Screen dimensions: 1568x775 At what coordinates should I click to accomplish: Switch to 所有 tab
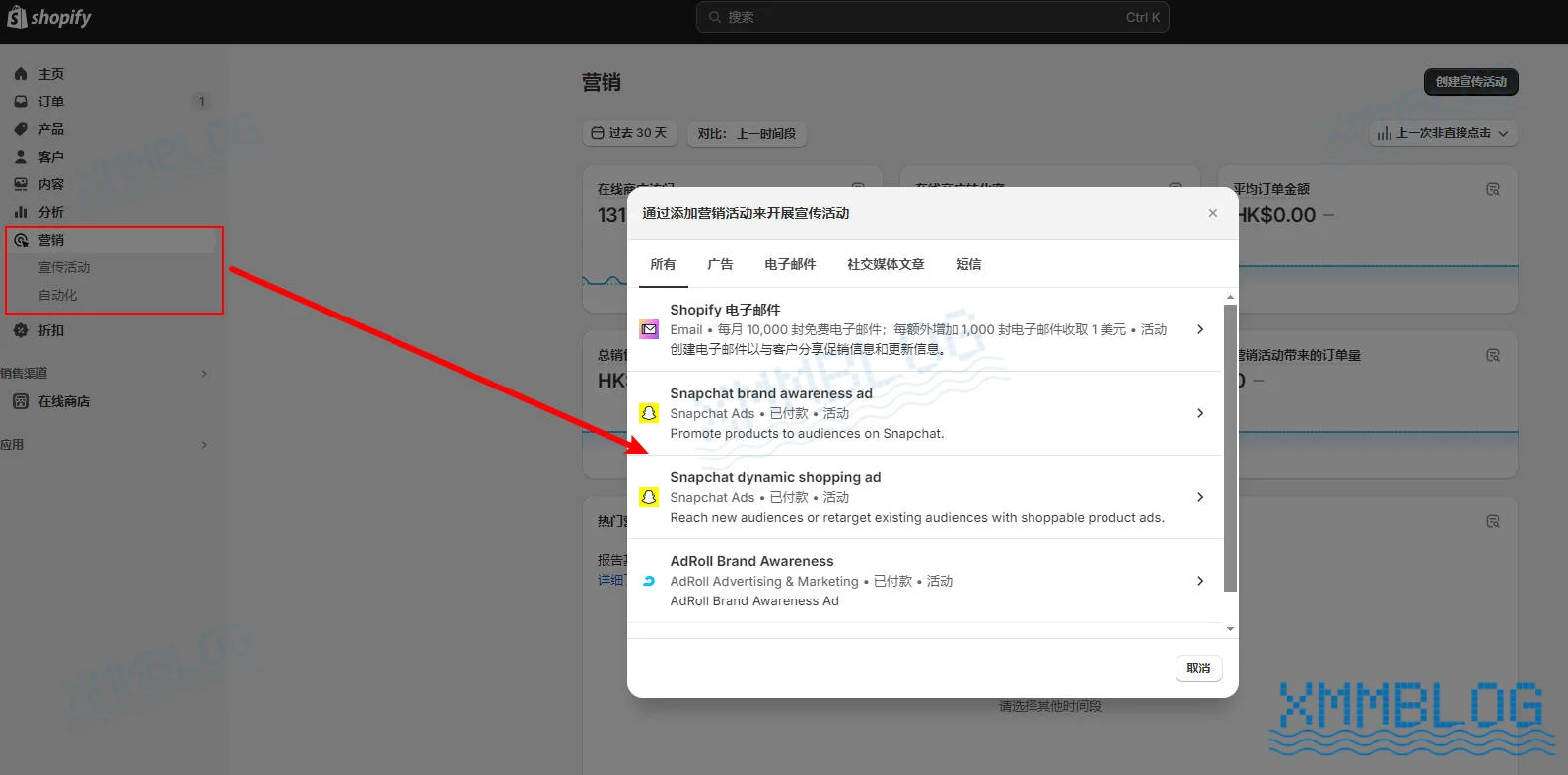click(663, 264)
